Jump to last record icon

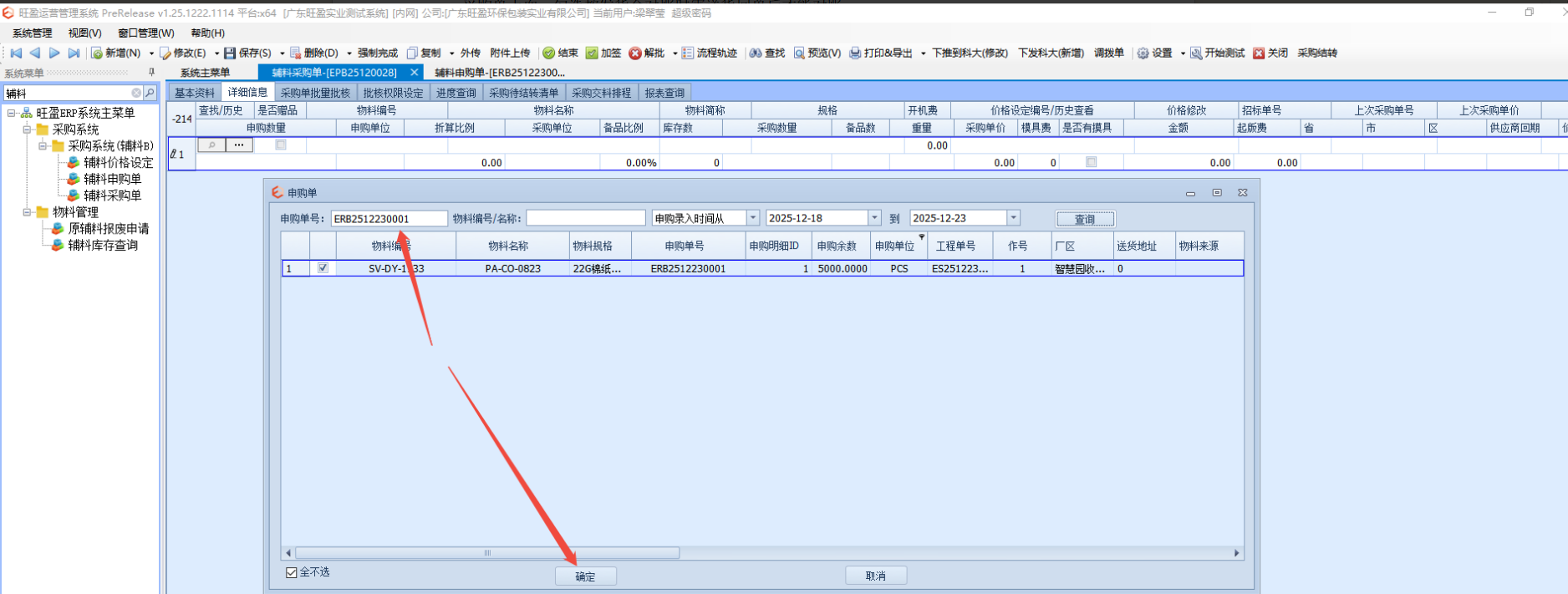tap(74, 53)
